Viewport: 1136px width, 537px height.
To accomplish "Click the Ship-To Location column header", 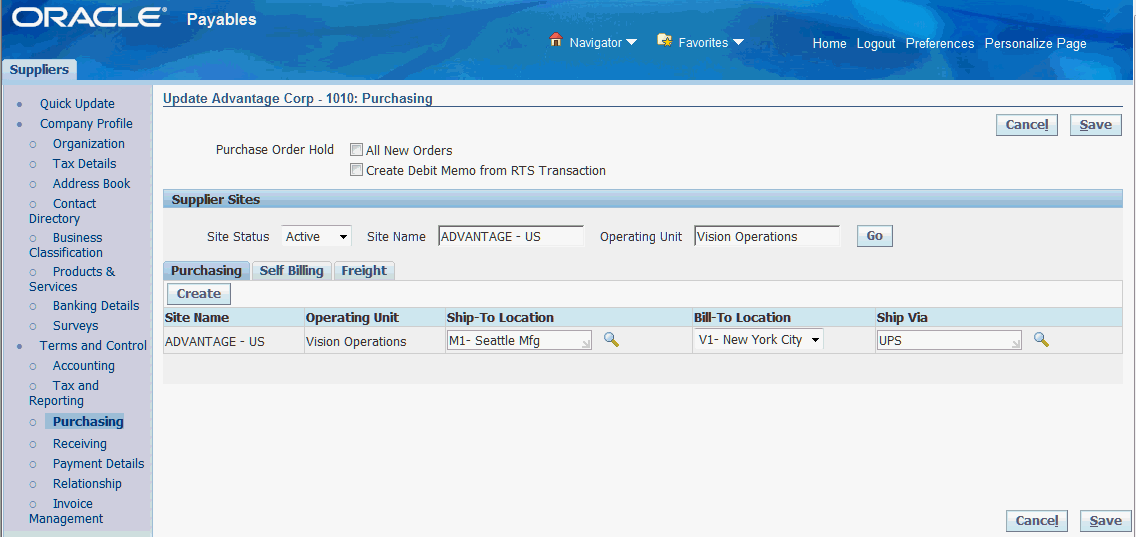I will pos(500,317).
